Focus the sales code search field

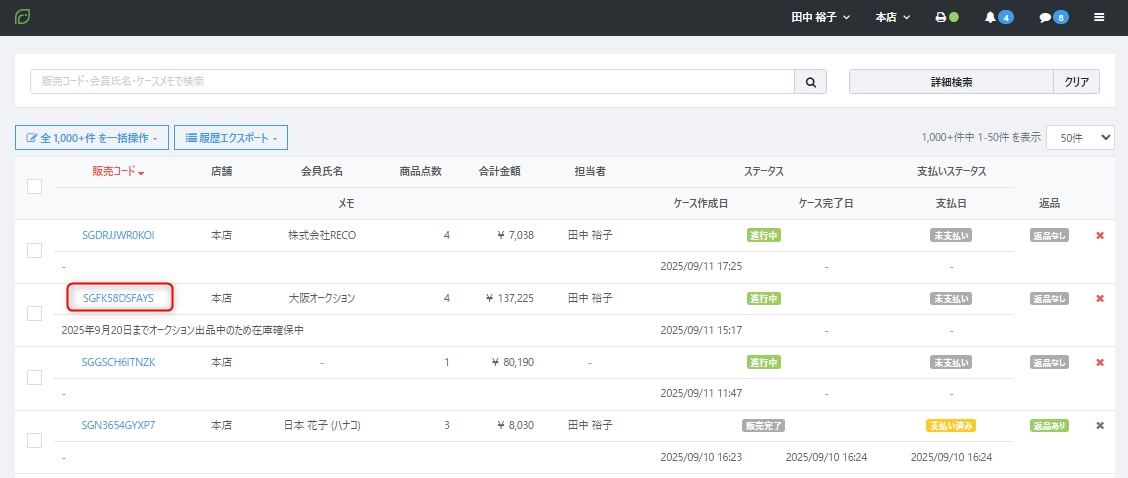[x=412, y=82]
